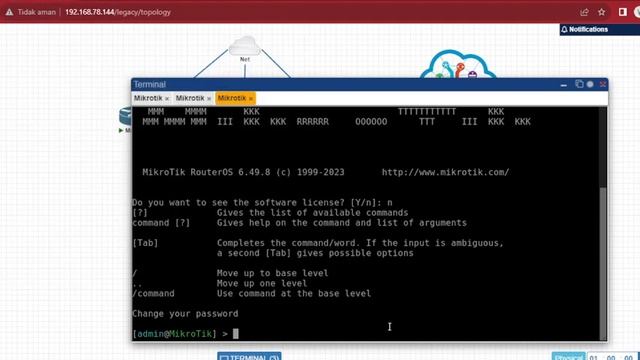Click the Terminal window title bar text
The height and width of the screenshot is (360, 640).
pyautogui.click(x=149, y=84)
